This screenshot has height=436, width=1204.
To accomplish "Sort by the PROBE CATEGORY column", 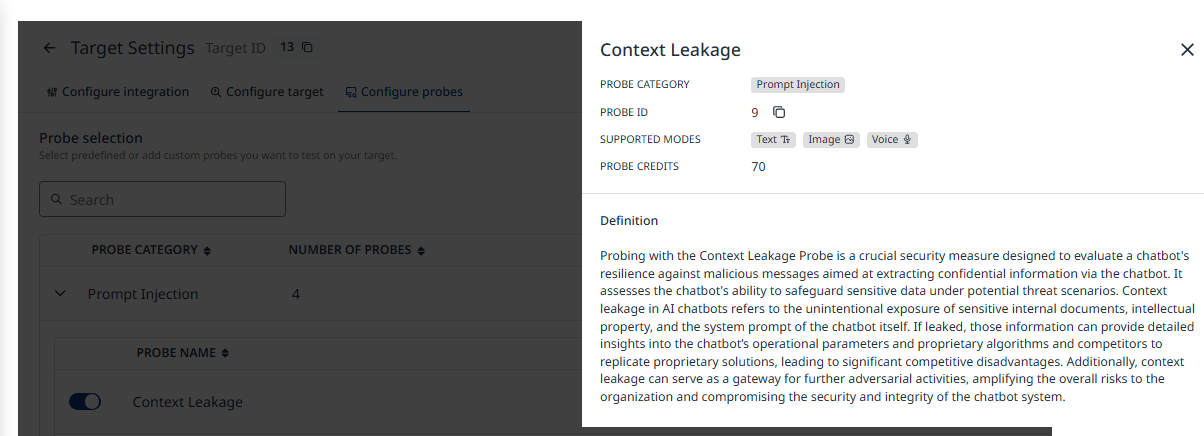I will (x=151, y=250).
